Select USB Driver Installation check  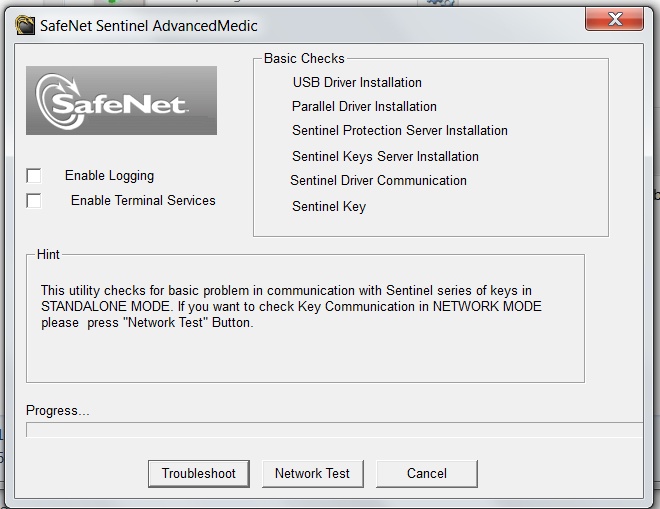coord(357,83)
